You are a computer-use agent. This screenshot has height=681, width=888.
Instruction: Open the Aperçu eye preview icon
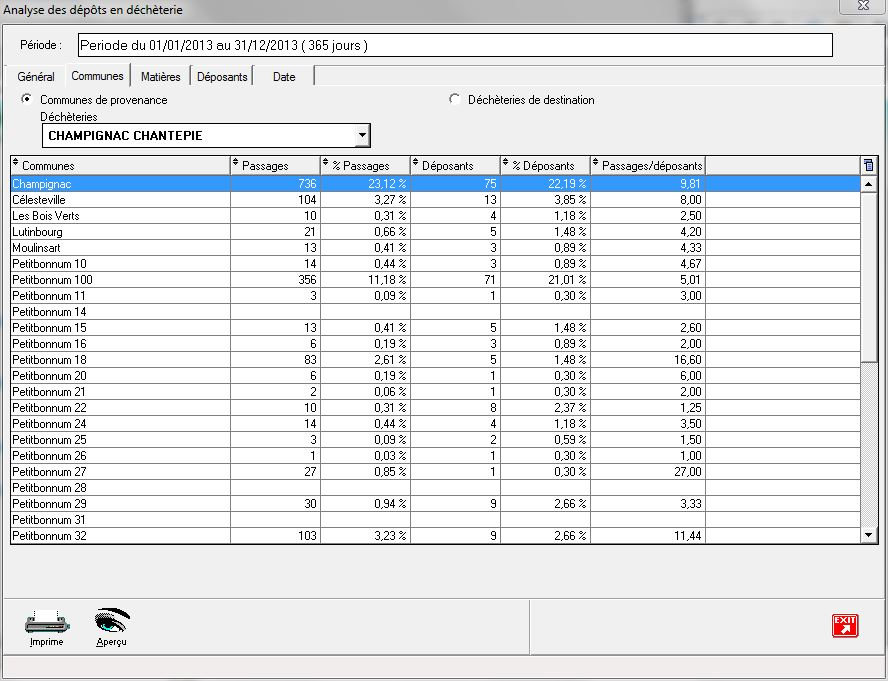[x=112, y=622]
